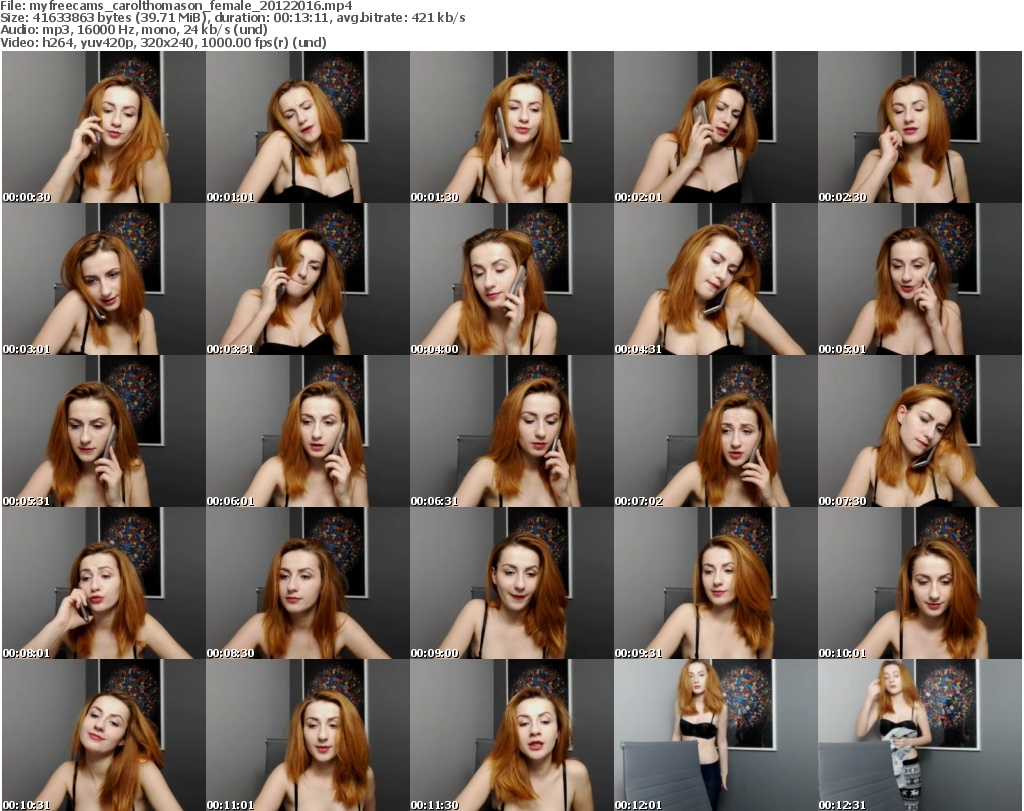
Task: Select the frame at 00:01:01
Action: point(306,127)
